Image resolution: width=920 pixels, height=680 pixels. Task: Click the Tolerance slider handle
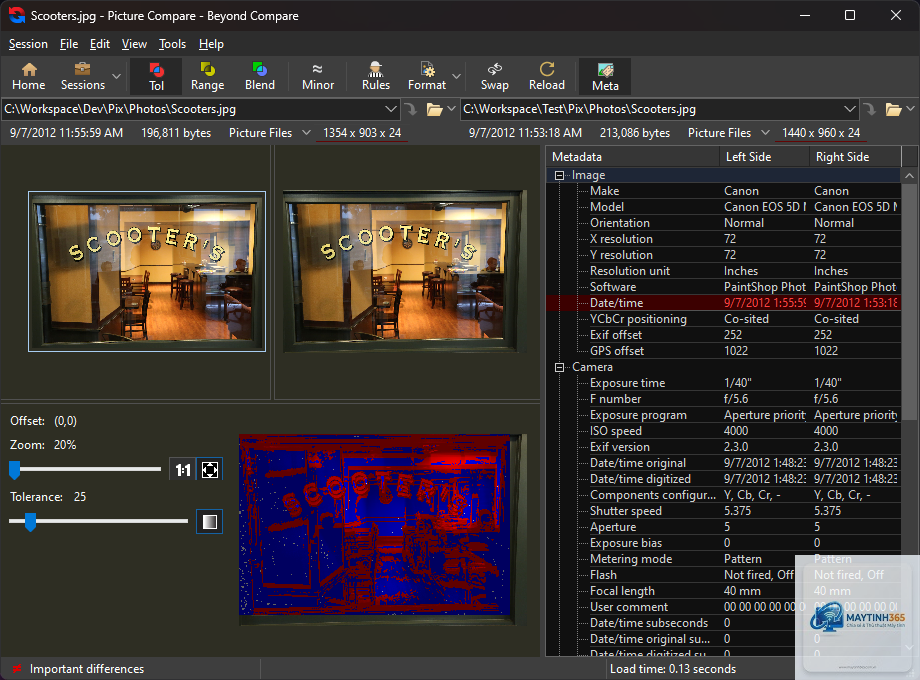coord(30,521)
